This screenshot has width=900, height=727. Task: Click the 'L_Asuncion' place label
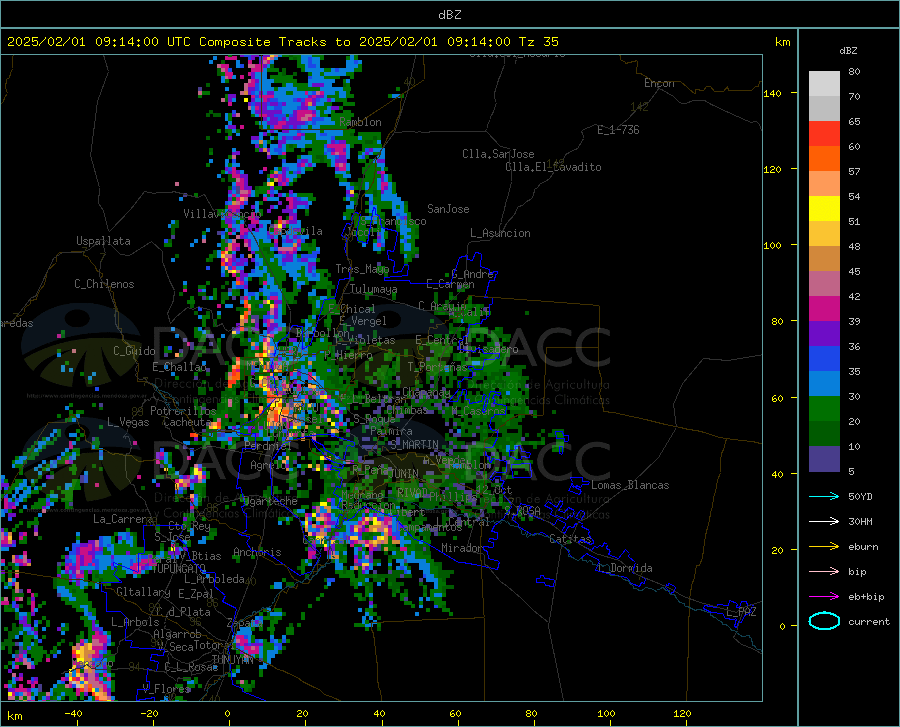click(x=500, y=233)
